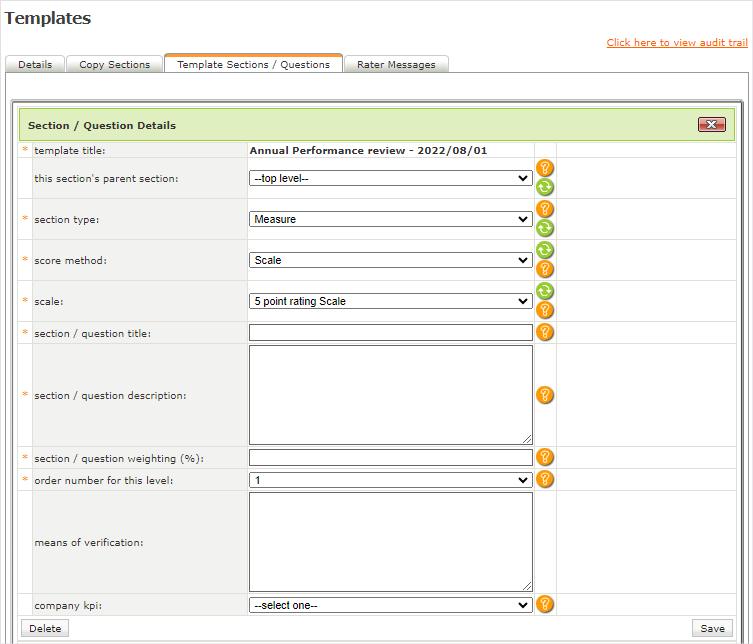The image size is (753, 644).
Task: Switch to the Rater Messages tab
Action: coord(396,65)
